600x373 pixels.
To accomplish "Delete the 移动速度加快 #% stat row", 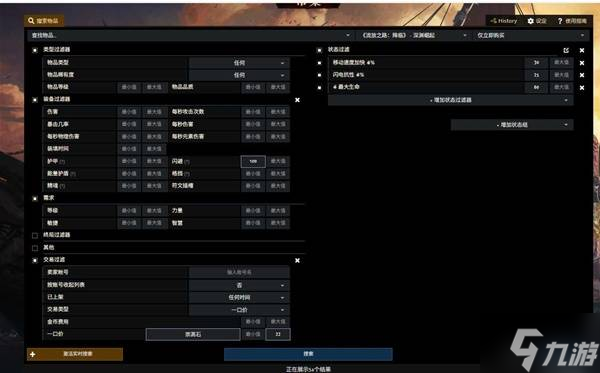I will click(x=582, y=63).
